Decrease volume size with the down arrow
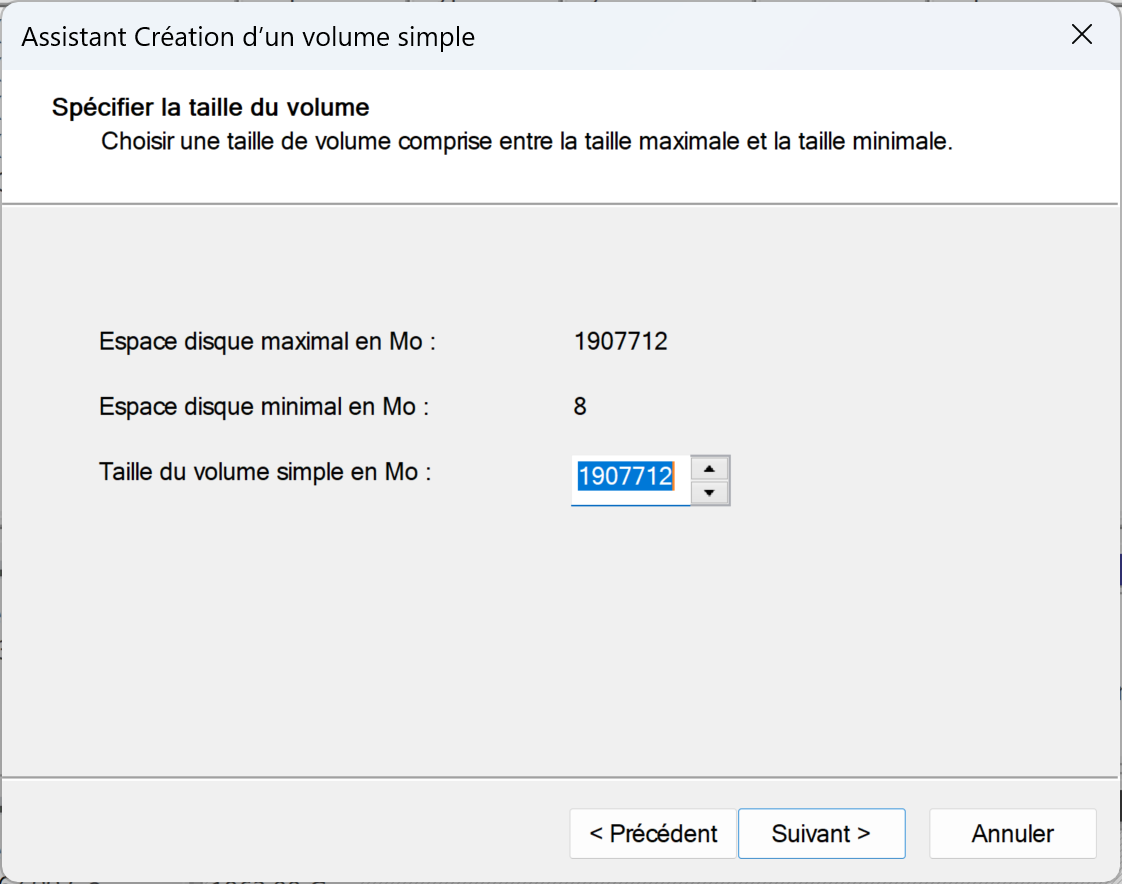The height and width of the screenshot is (884, 1122). [709, 492]
